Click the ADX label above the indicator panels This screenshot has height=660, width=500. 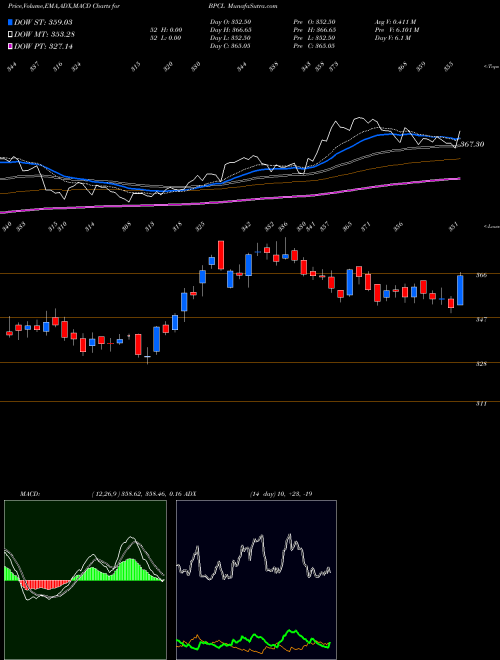click(x=189, y=494)
